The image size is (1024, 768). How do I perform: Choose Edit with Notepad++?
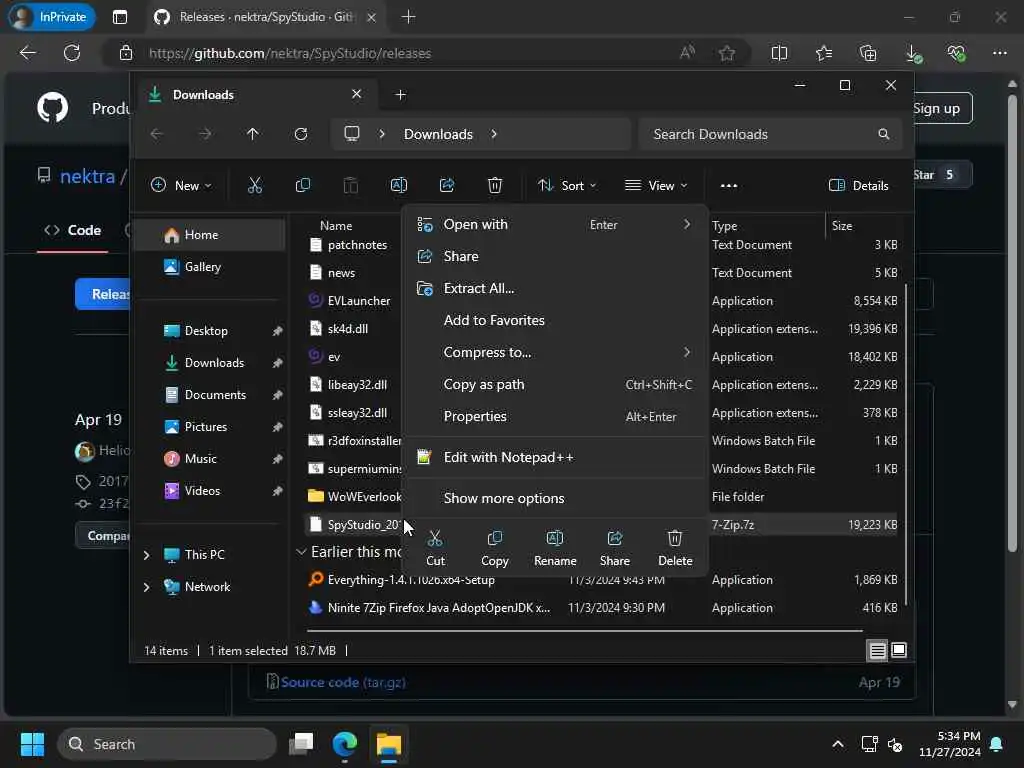pos(554,457)
